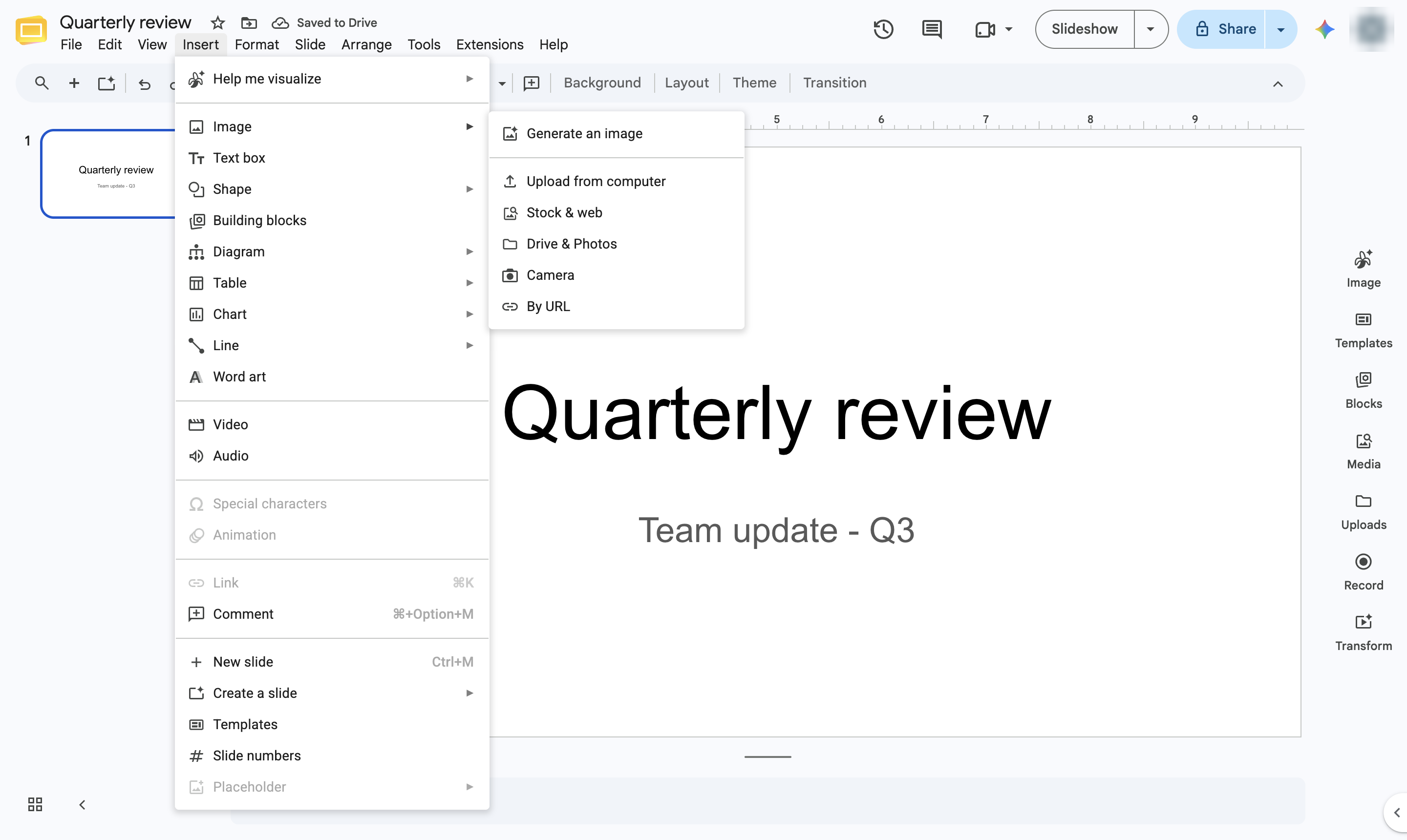Click the search magnifier toolbar icon
Viewport: 1407px width, 840px height.
pos(42,83)
